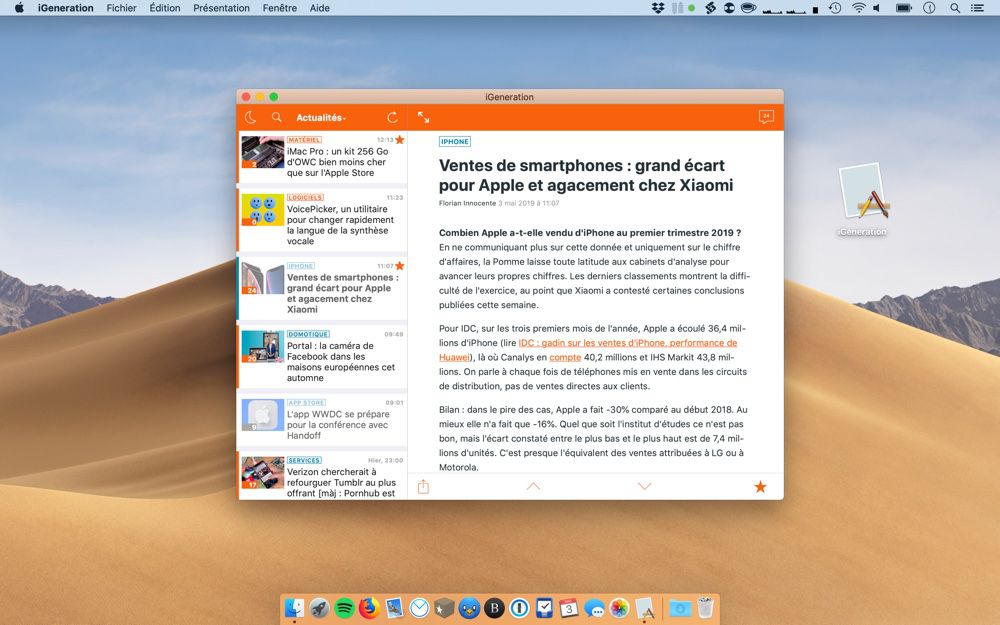Follow the "compte" link in the article
1000x625 pixels.
click(565, 357)
